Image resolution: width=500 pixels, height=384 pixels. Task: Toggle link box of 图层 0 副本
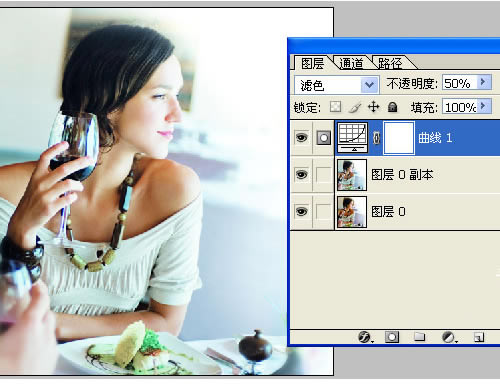pos(323,174)
